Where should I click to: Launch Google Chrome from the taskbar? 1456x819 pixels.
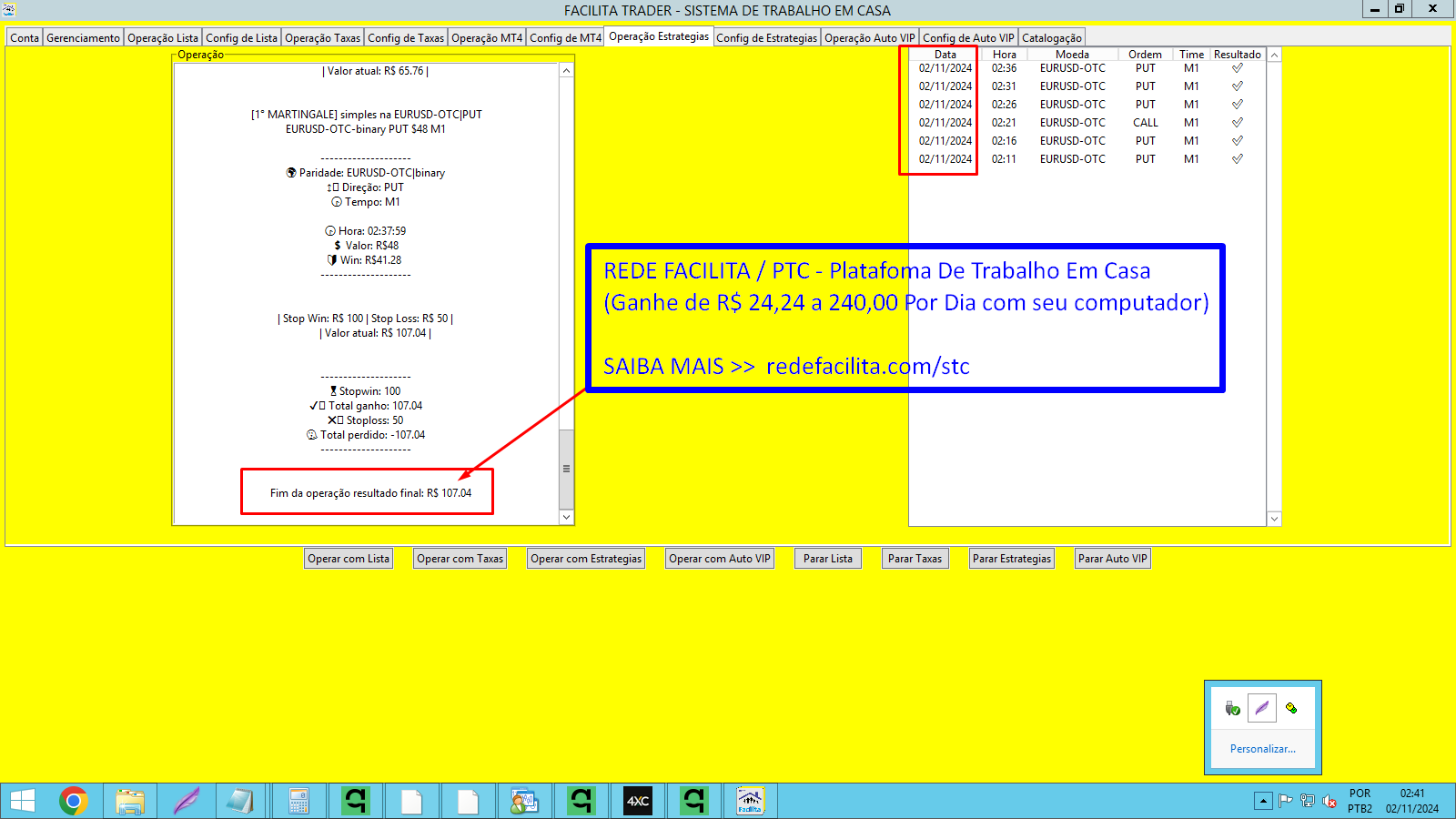(74, 801)
